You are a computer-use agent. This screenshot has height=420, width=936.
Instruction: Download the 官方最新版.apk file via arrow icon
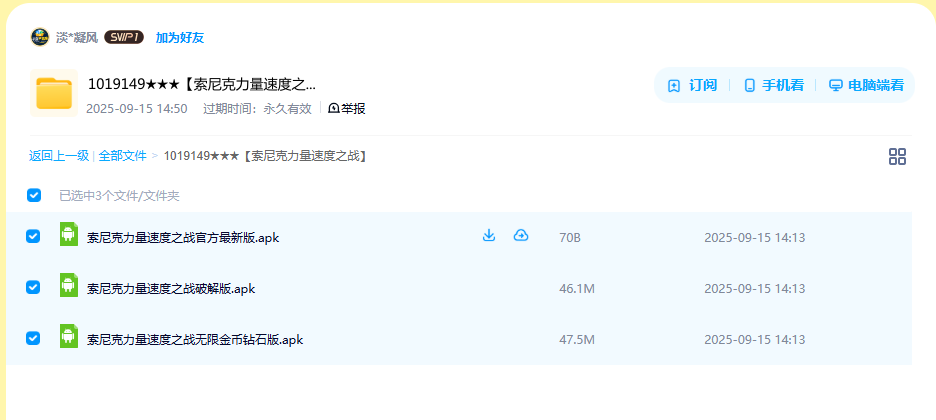[489, 236]
